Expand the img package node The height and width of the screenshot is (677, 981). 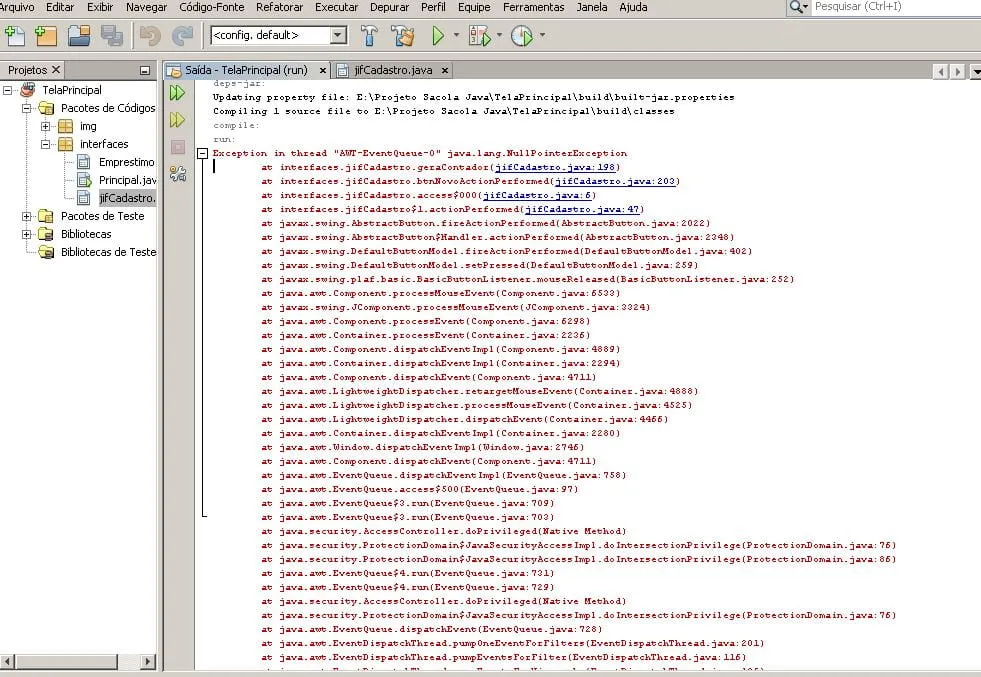click(45, 126)
